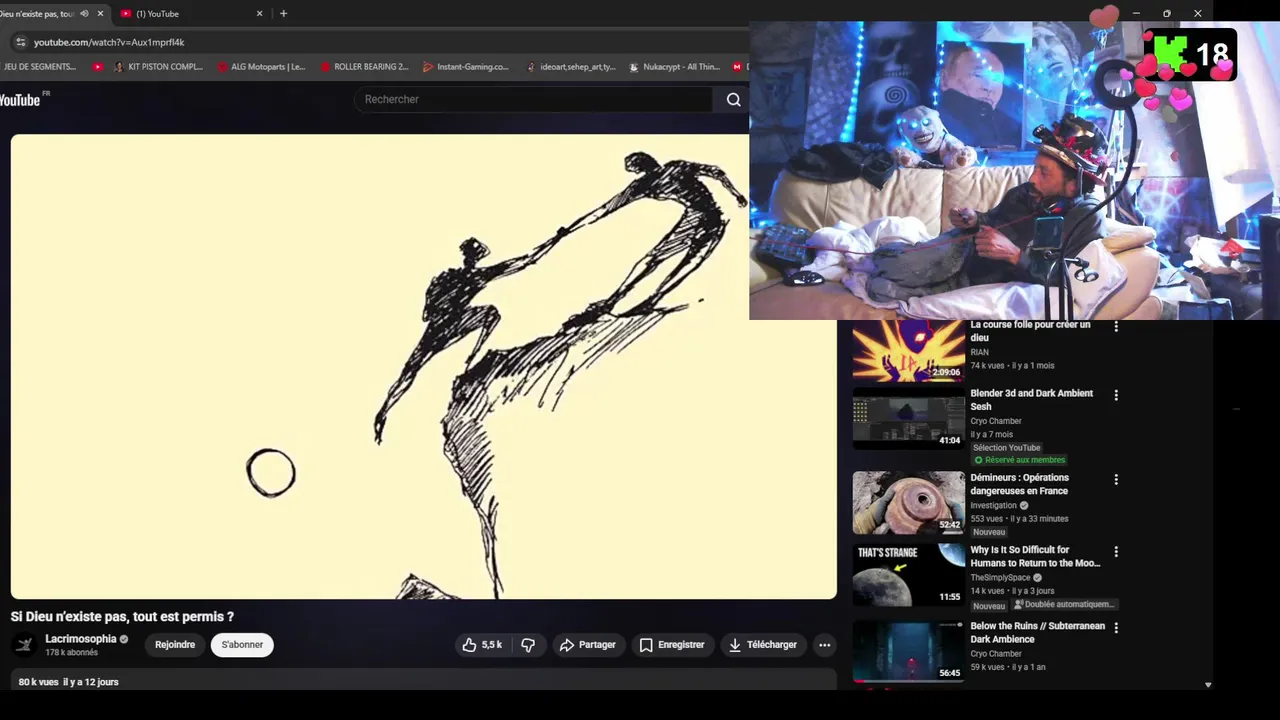Open options for Below the Ruins video
Screen dimensions: 1280x720
tap(1116, 627)
